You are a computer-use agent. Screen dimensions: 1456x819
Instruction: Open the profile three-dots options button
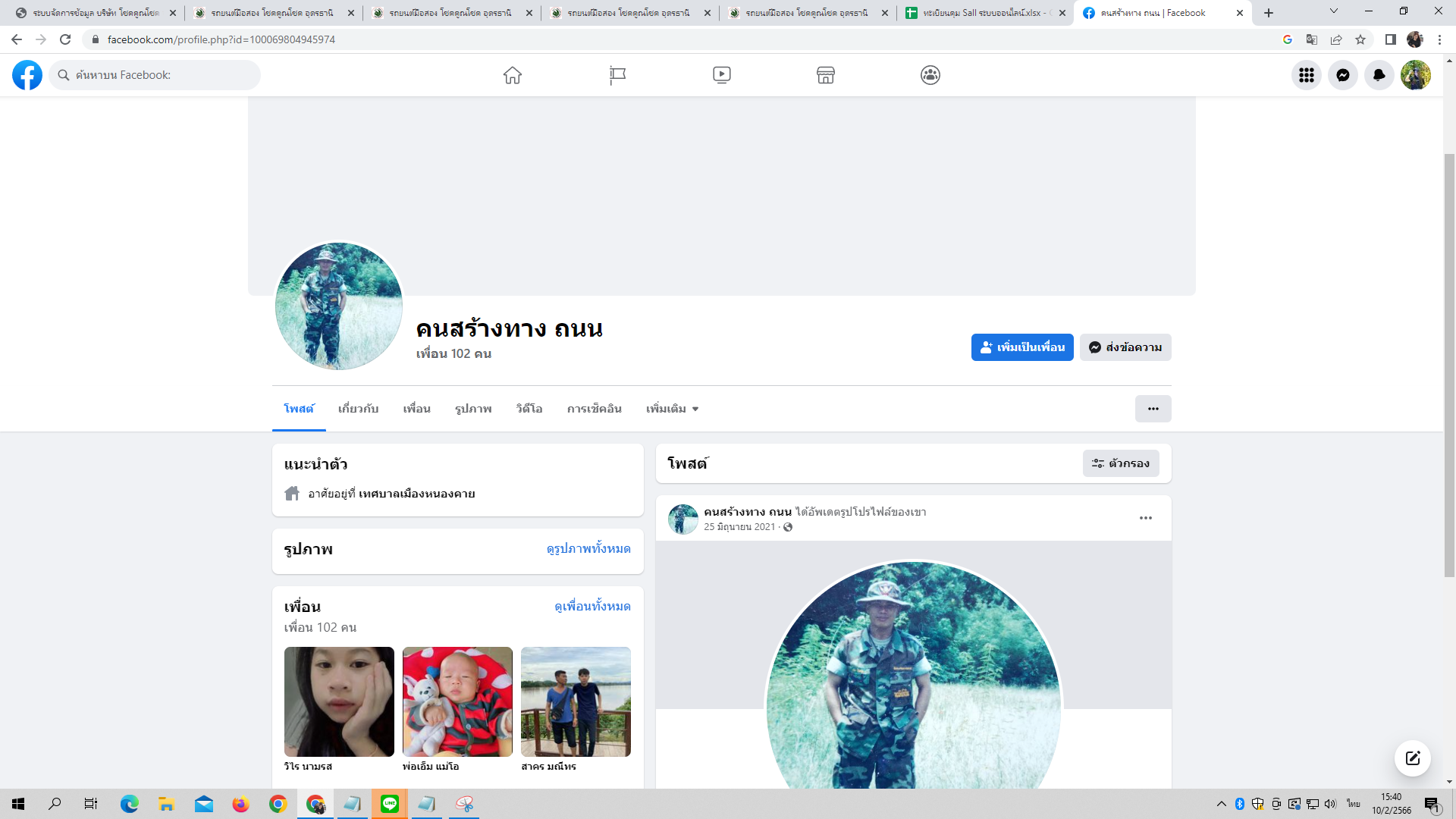[1153, 409]
